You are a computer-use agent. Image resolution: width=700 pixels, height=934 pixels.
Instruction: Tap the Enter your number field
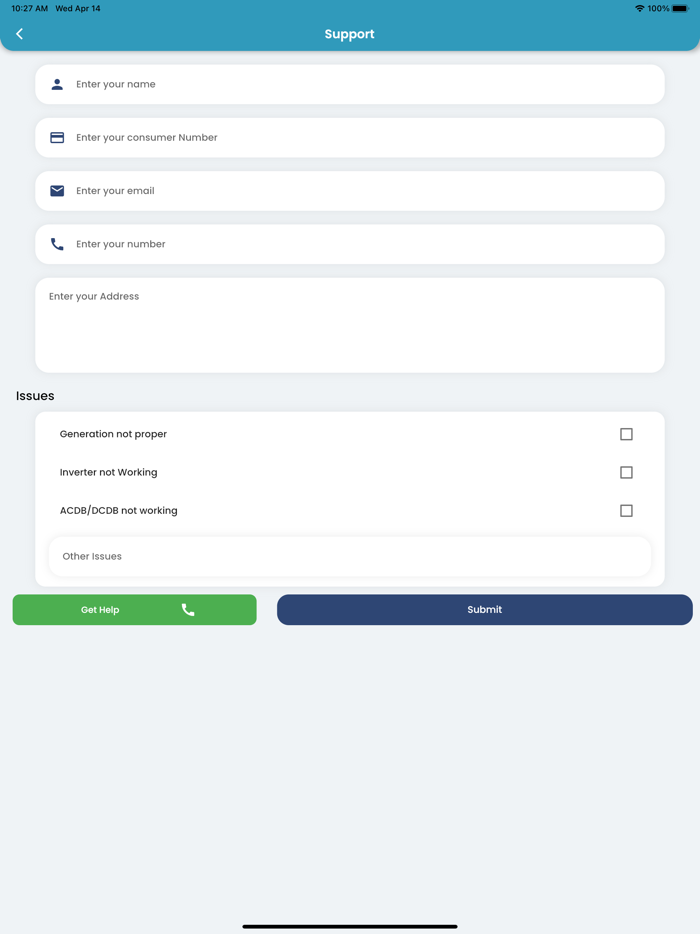pos(360,244)
